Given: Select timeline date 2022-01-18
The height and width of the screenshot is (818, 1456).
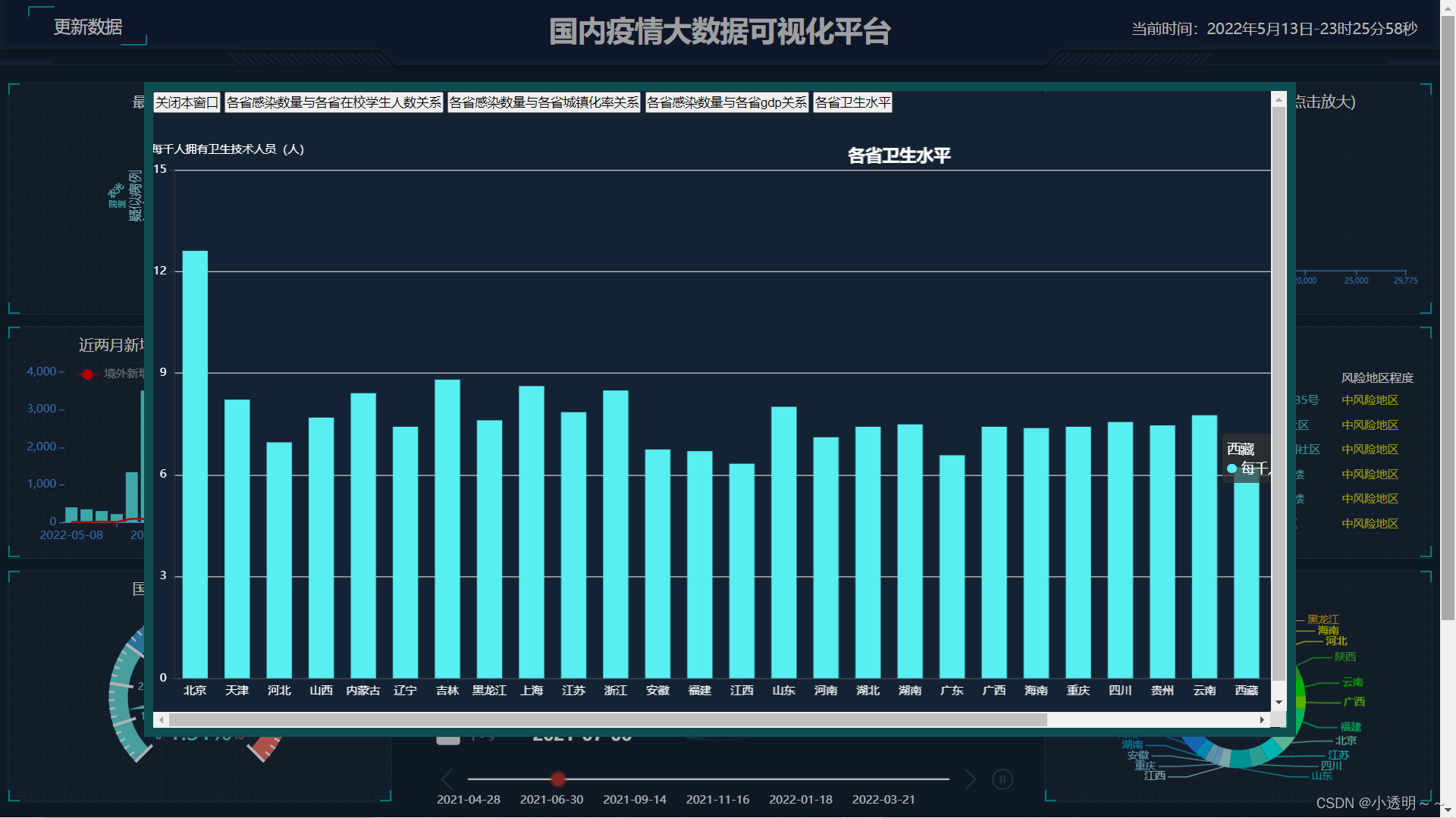Looking at the screenshot, I should click(801, 800).
